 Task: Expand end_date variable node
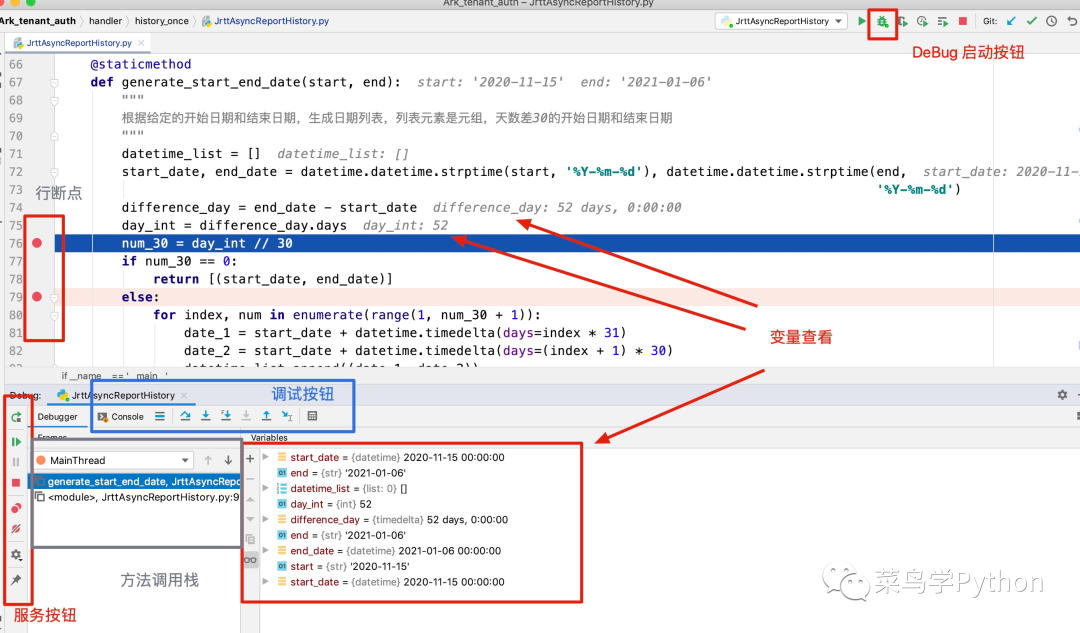click(266, 550)
